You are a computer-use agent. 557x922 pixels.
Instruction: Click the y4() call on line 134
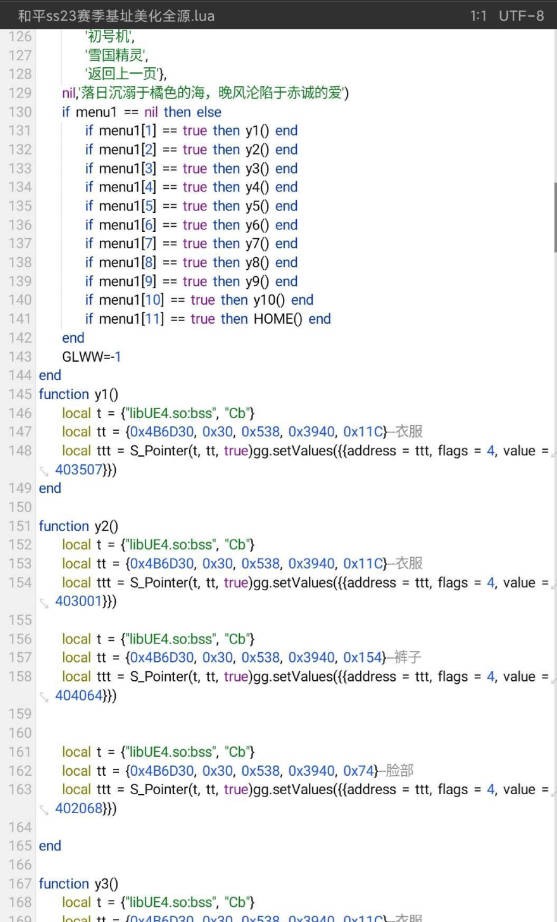coord(257,187)
